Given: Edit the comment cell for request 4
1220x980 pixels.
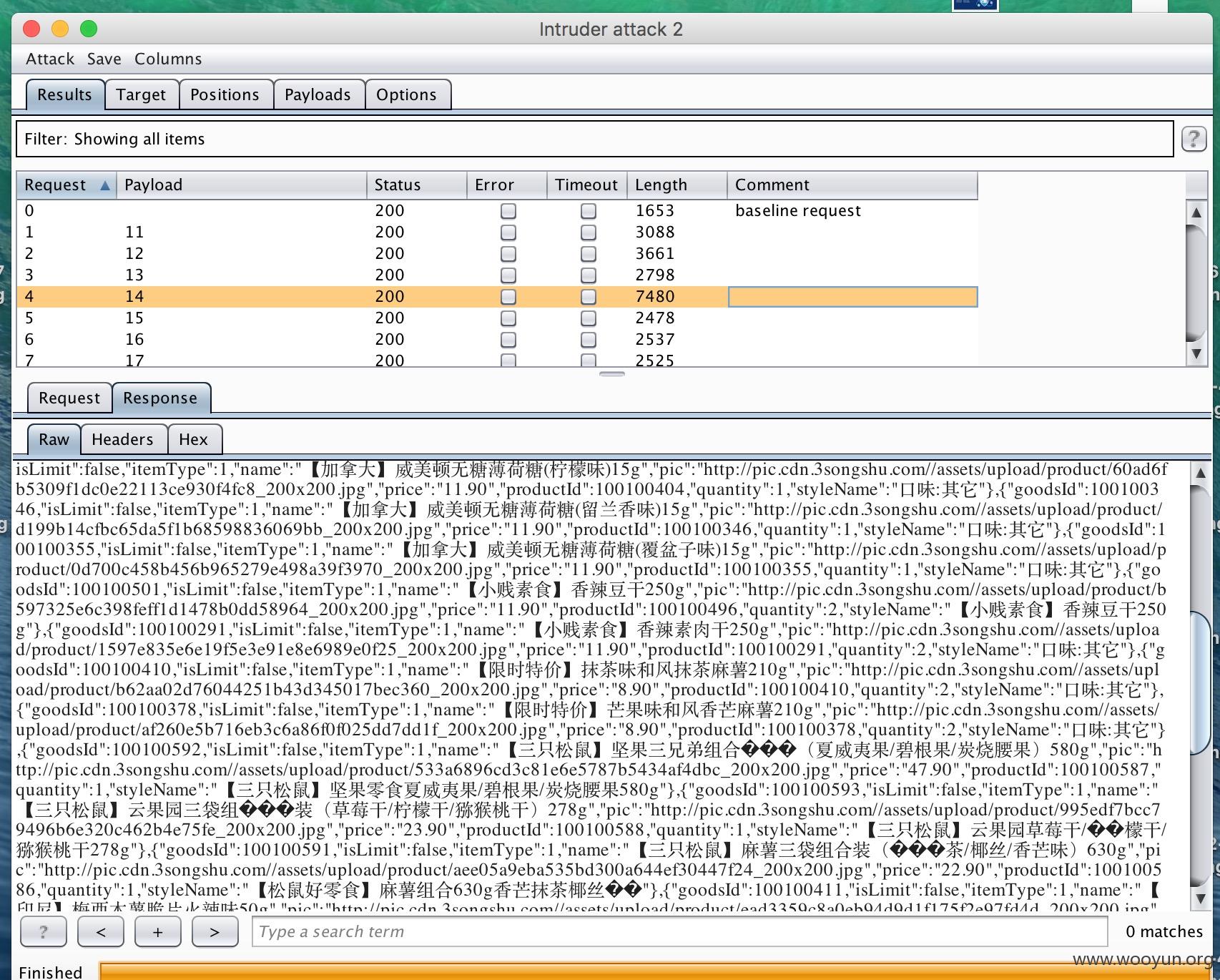Looking at the screenshot, I should coord(852,297).
